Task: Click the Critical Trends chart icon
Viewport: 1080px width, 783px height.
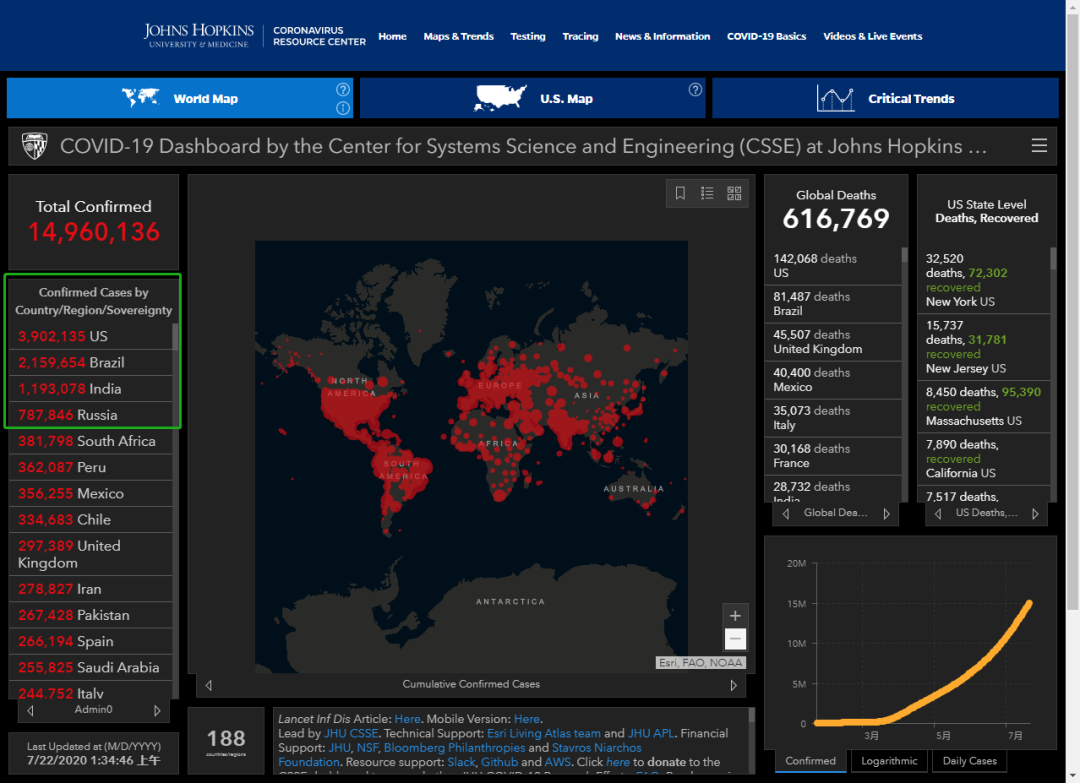Action: point(835,98)
